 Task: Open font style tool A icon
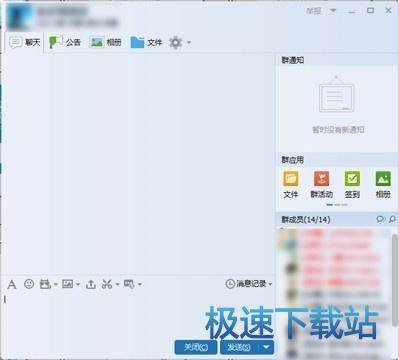tap(12, 285)
